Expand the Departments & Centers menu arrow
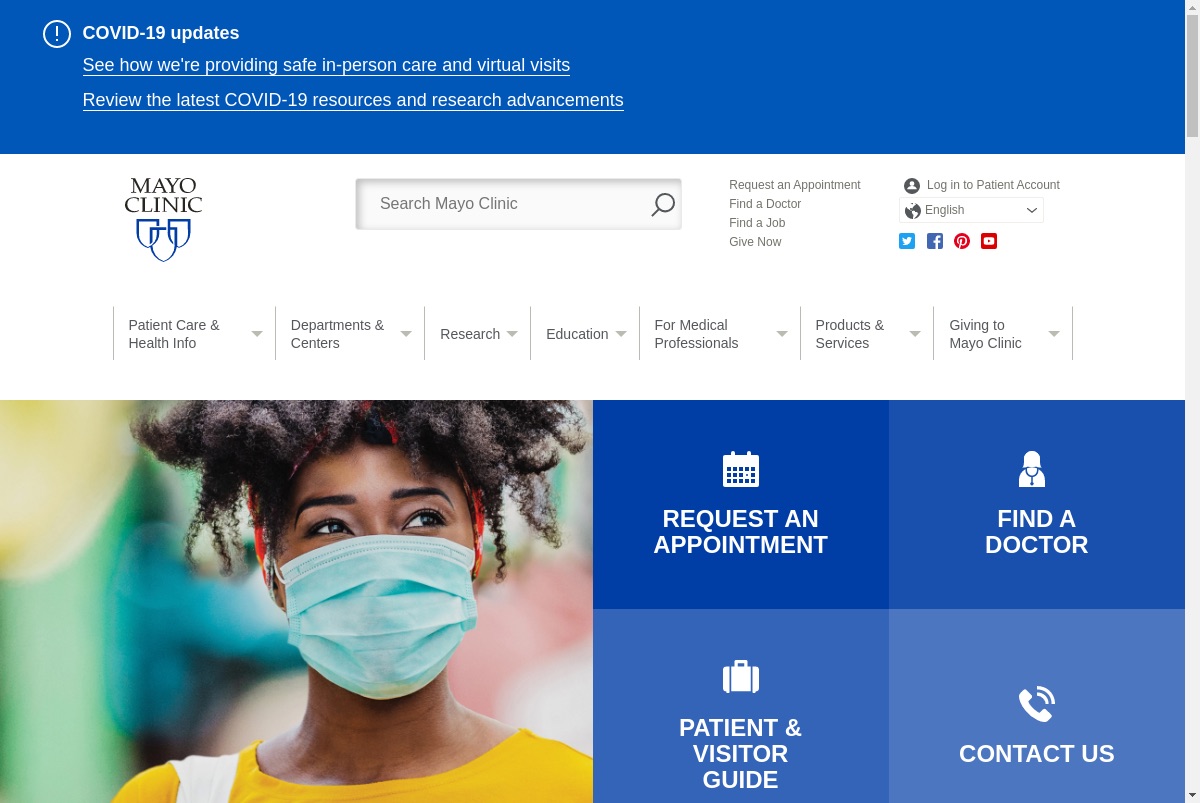Screen dimensions: 1200x803 pos(406,334)
